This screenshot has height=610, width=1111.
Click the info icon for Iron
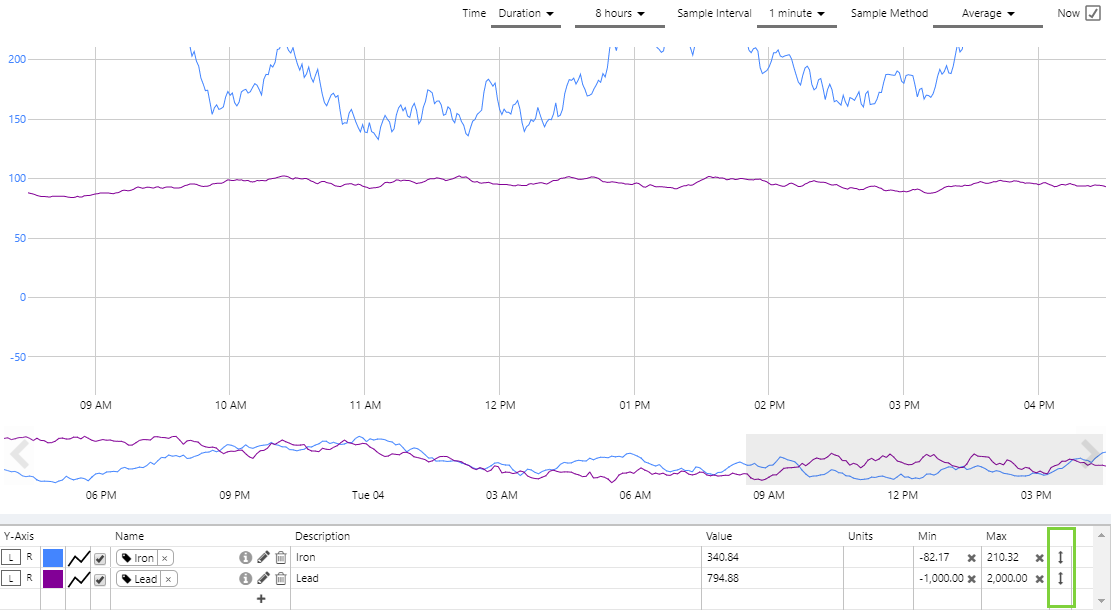click(245, 557)
